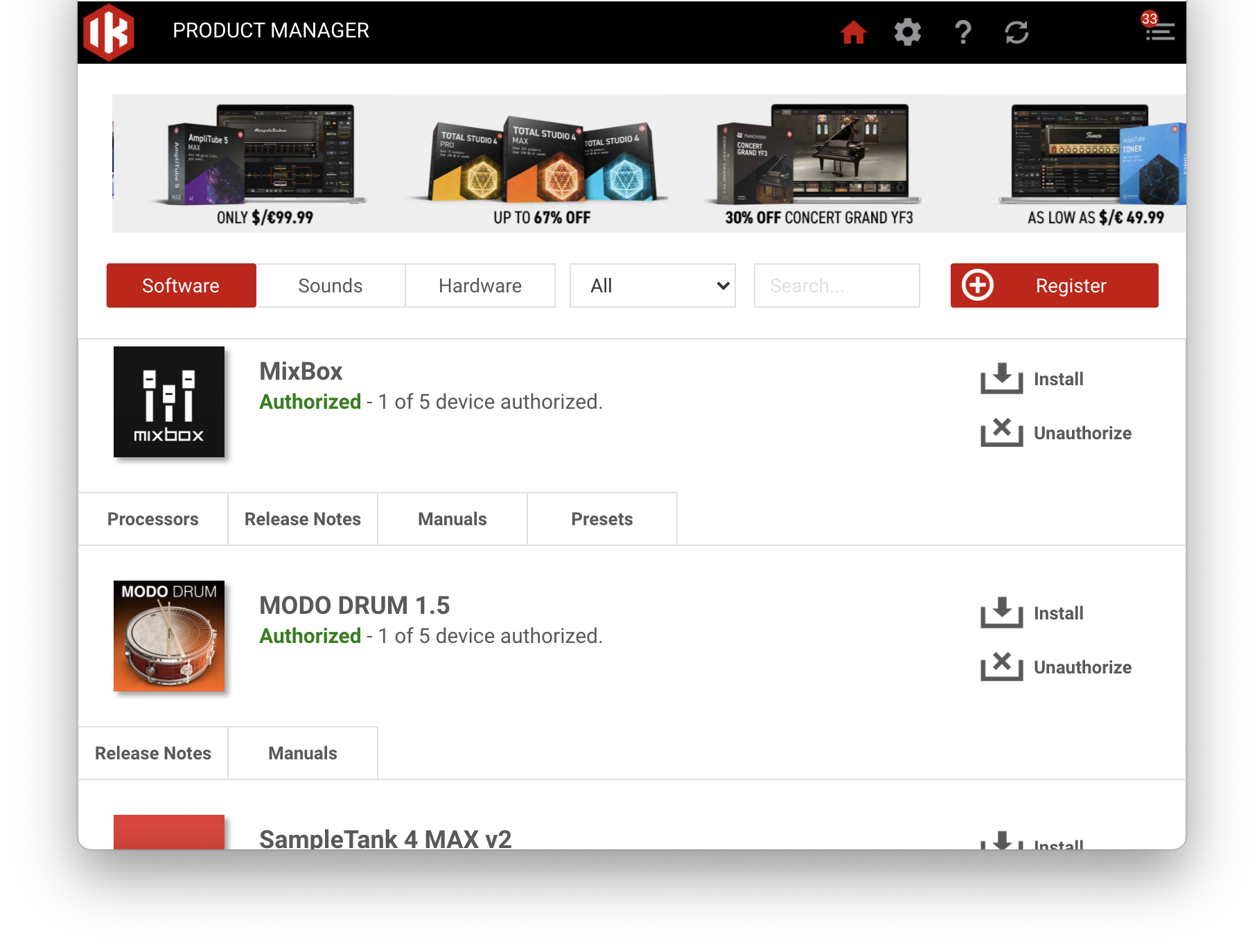
Task: Open MODO DRUM Manuals tab
Action: (x=303, y=753)
